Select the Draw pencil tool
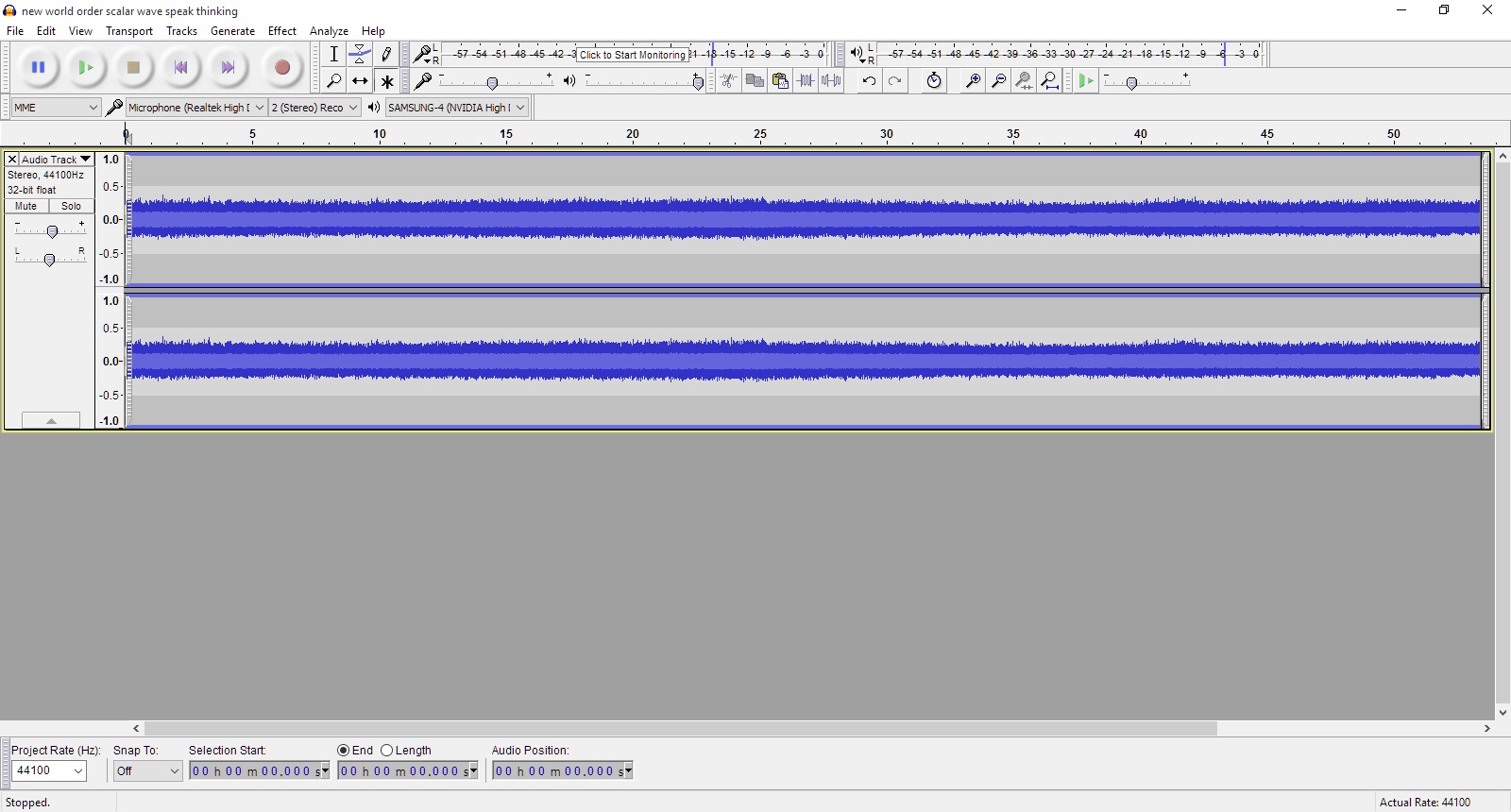The width and height of the screenshot is (1511, 812). tap(386, 54)
